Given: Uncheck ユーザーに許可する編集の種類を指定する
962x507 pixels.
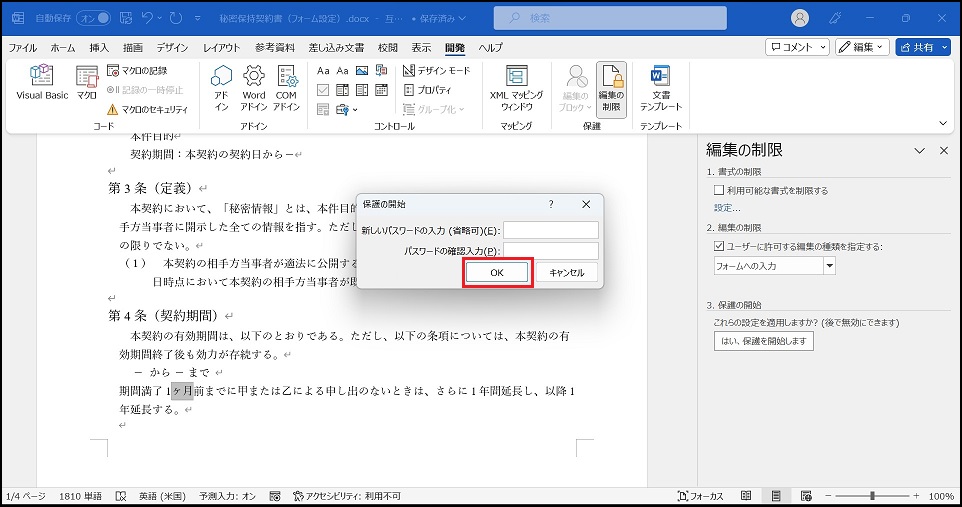Looking at the screenshot, I should pyautogui.click(x=719, y=246).
